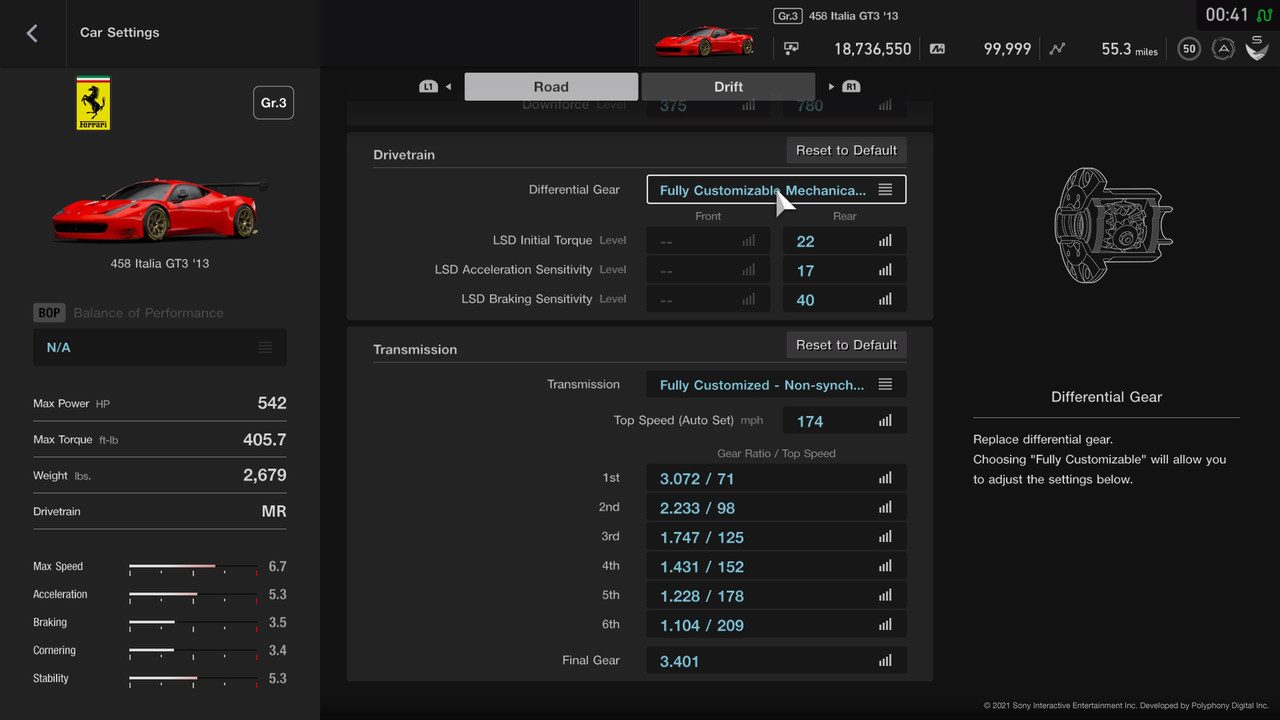
Task: Adjust 4th gear ratio 1.431 / 152
Action: pos(776,566)
